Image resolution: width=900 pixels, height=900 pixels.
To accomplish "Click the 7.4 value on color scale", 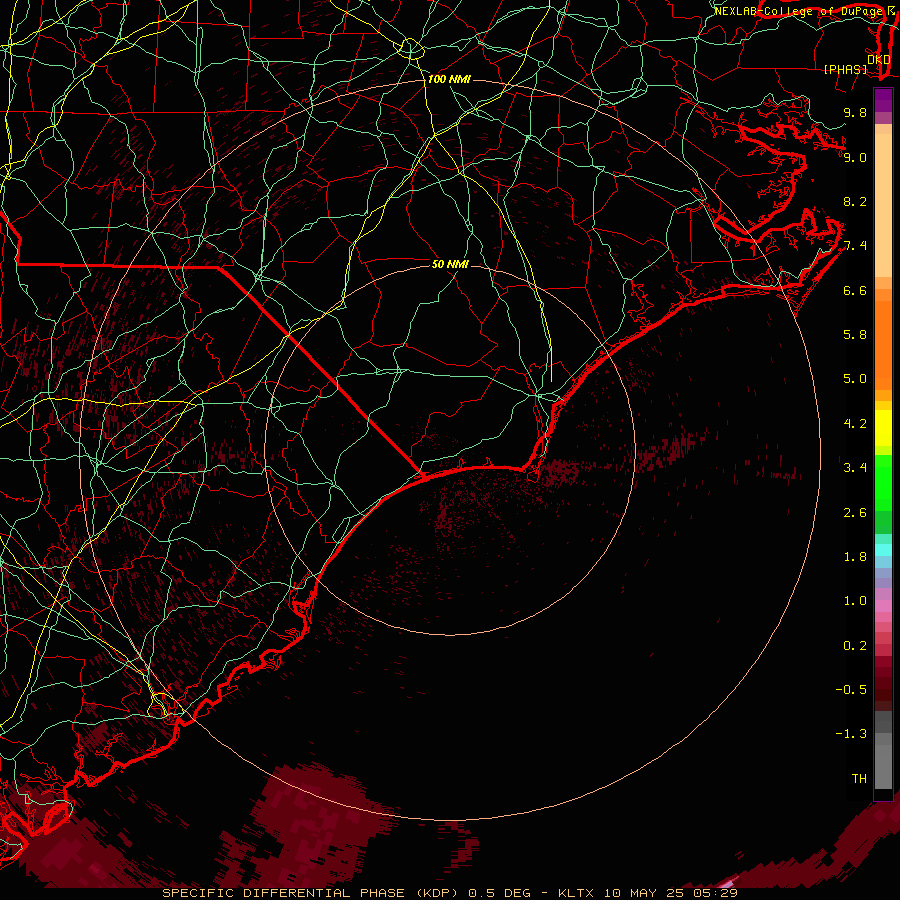I will coord(855,246).
